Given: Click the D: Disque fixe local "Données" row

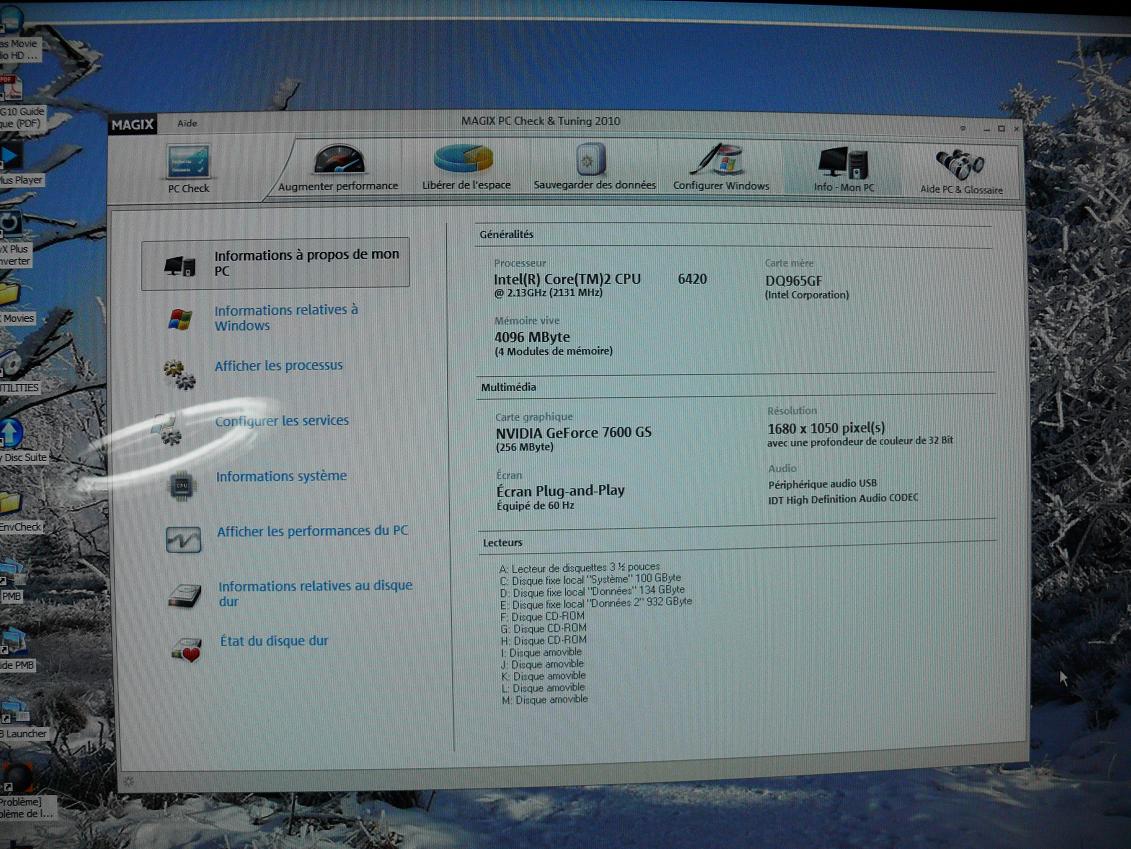Looking at the screenshot, I should click(x=592, y=591).
